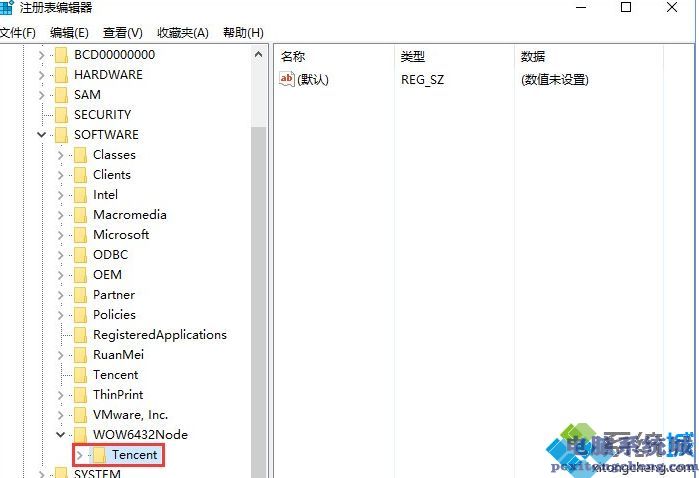Select the Tencent key above ThinPrint
Viewport: 699px width, 478px height.
116,375
